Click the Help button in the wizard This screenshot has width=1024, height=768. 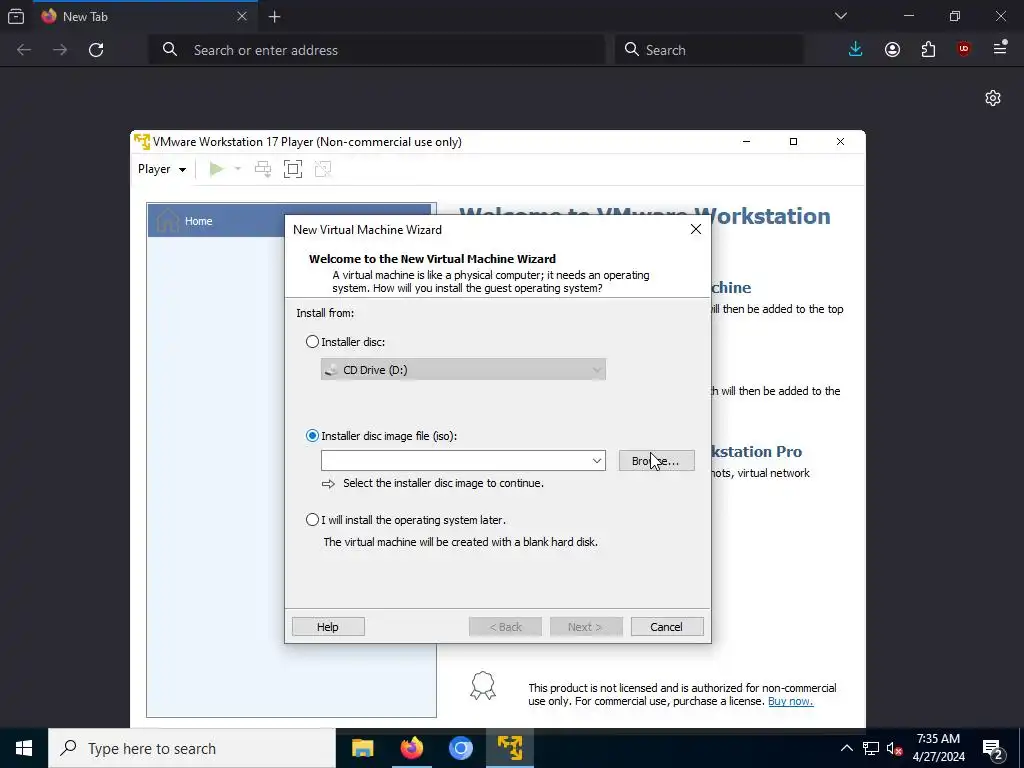[328, 626]
